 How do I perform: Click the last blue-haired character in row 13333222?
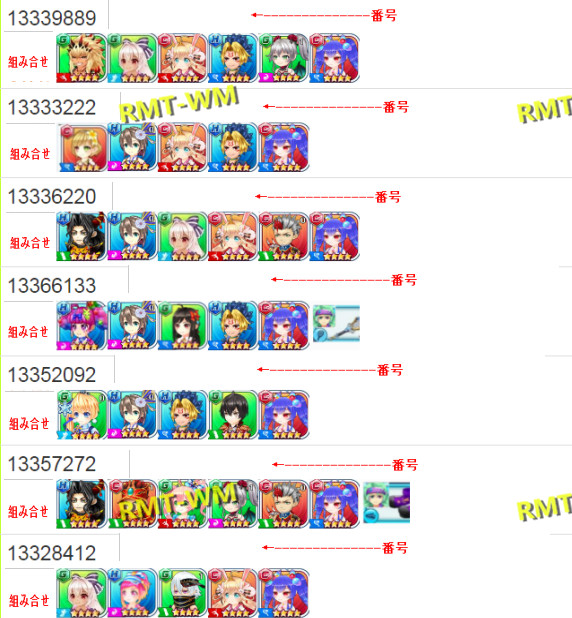pyautogui.click(x=283, y=147)
